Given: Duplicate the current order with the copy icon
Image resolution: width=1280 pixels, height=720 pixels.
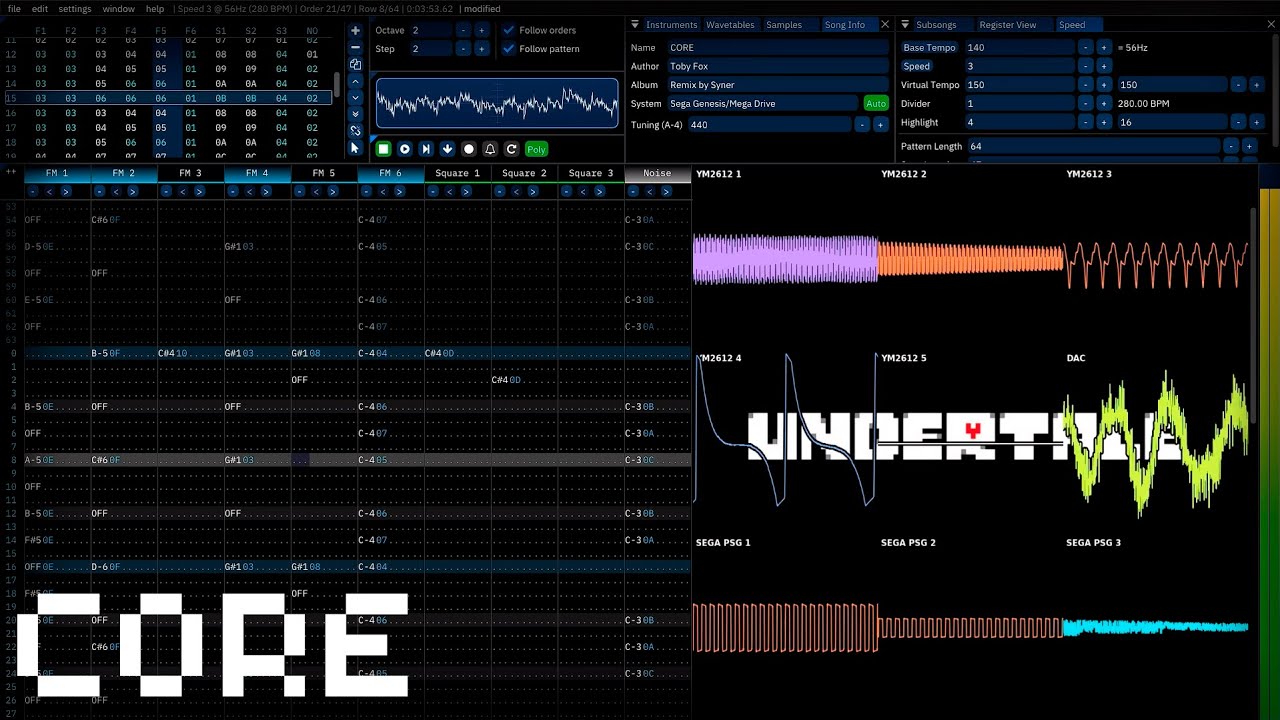Looking at the screenshot, I should click(x=355, y=64).
